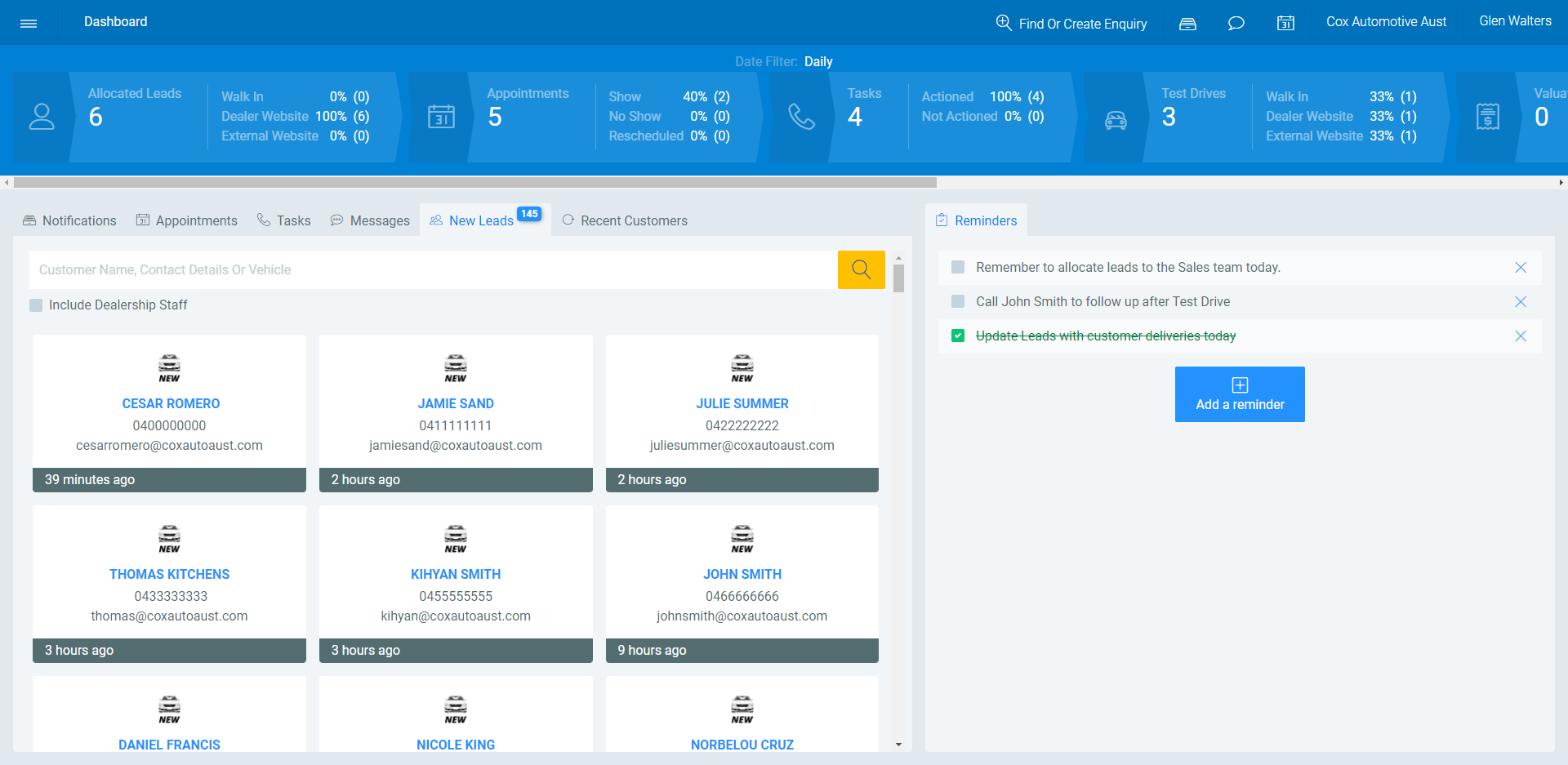Open the Thomas Kitchens lead
1568x765 pixels.
169,575
